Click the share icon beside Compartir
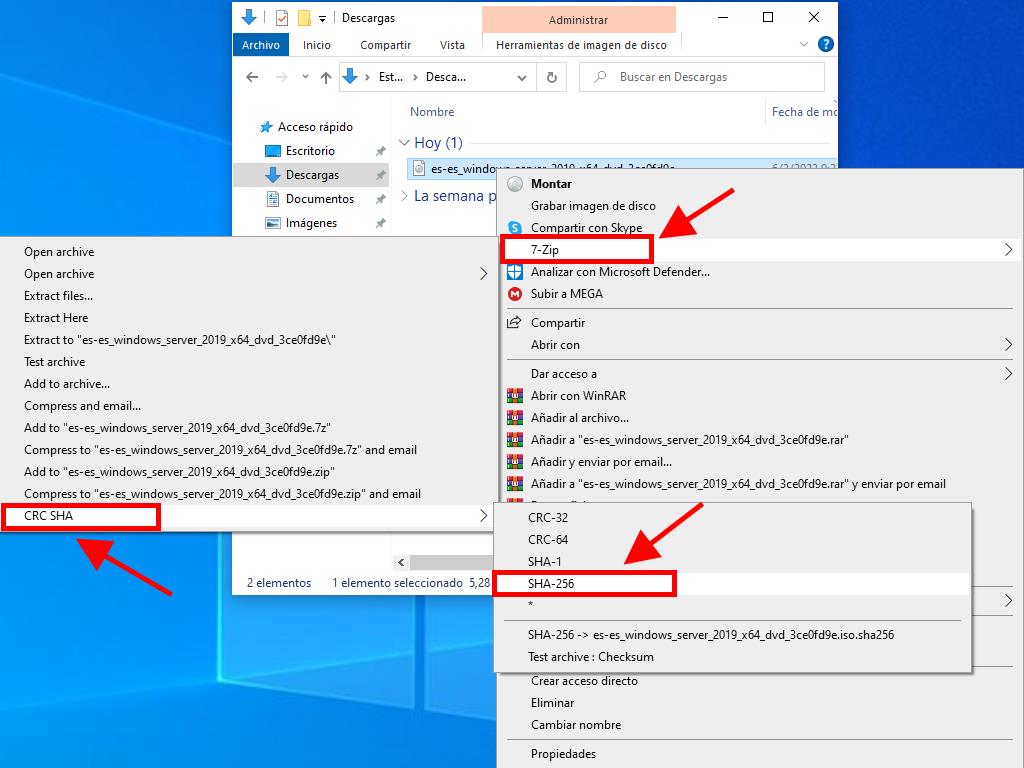This screenshot has height=768, width=1024. click(515, 323)
